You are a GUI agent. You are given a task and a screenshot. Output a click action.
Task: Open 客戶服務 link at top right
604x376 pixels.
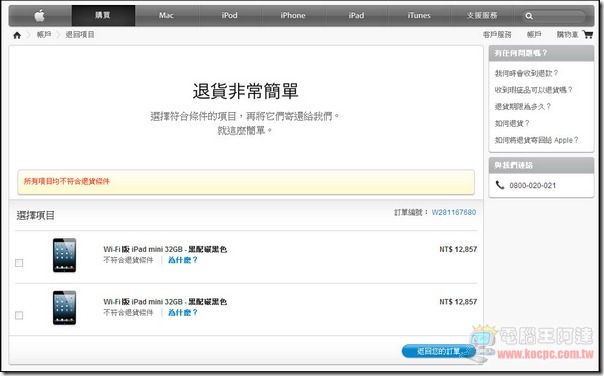(497, 35)
